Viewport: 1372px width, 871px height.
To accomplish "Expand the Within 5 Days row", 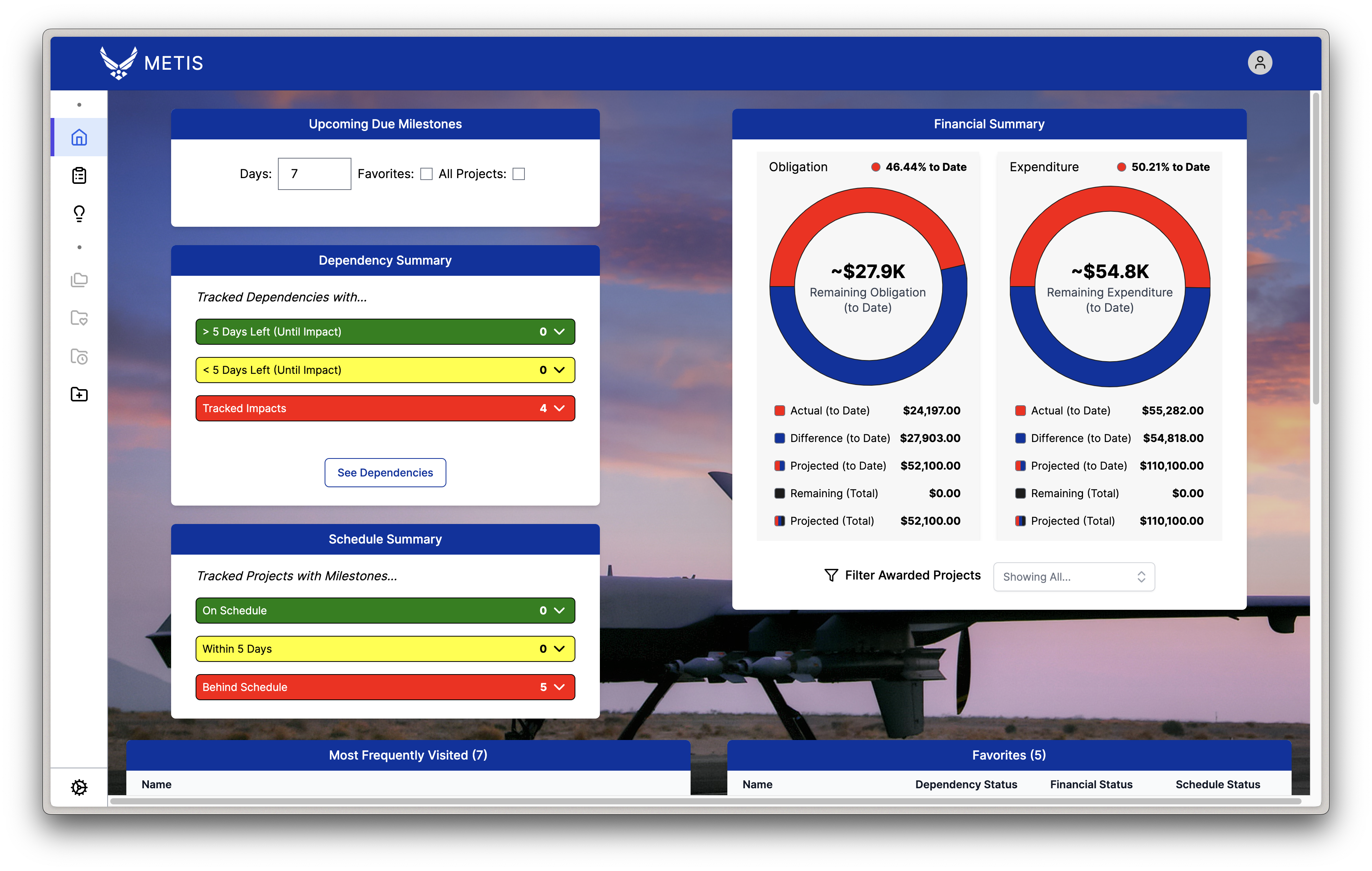I will pos(559,649).
